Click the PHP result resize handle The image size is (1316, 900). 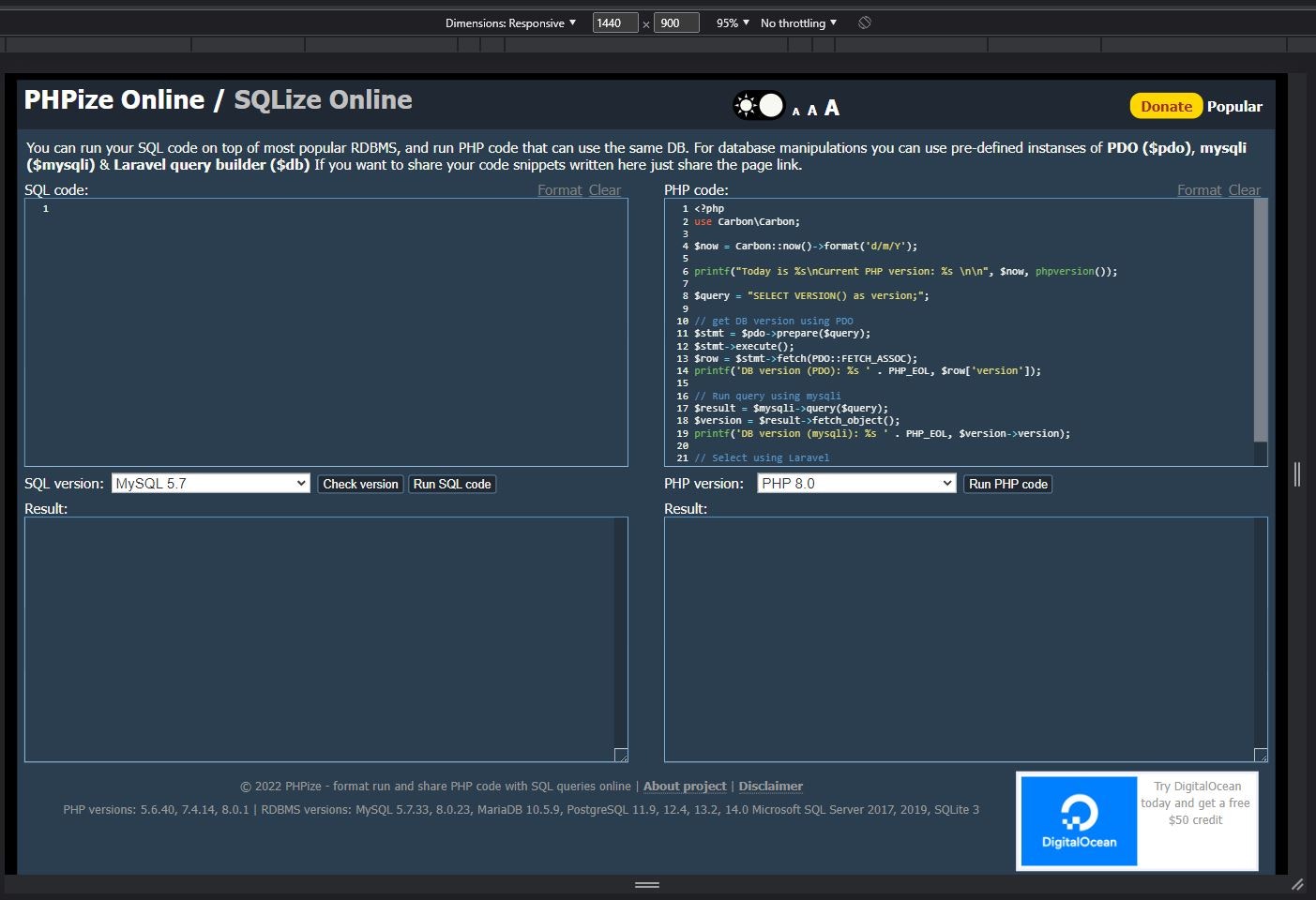point(1261,756)
